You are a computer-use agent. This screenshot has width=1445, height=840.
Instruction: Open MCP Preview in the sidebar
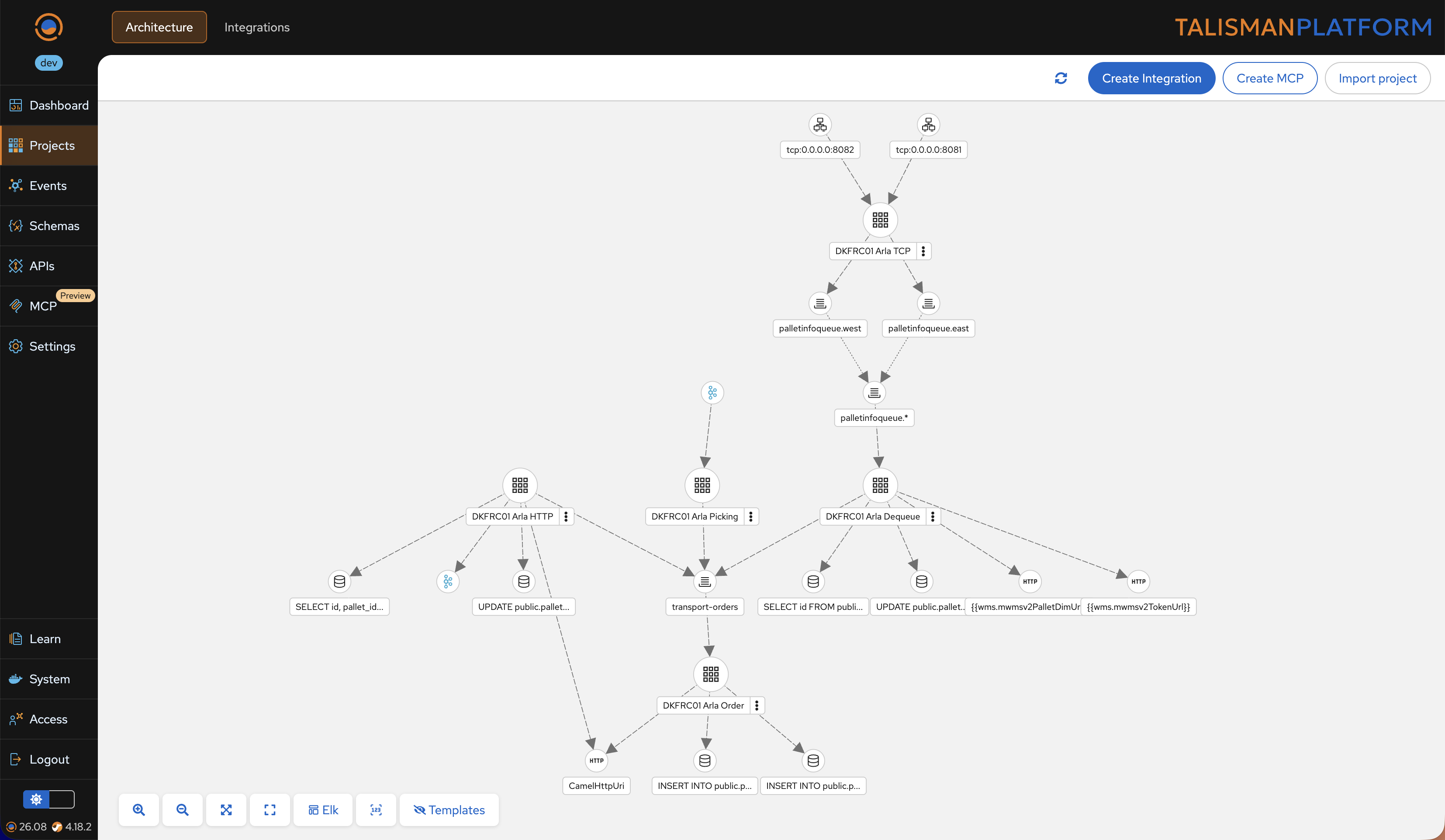[49, 306]
